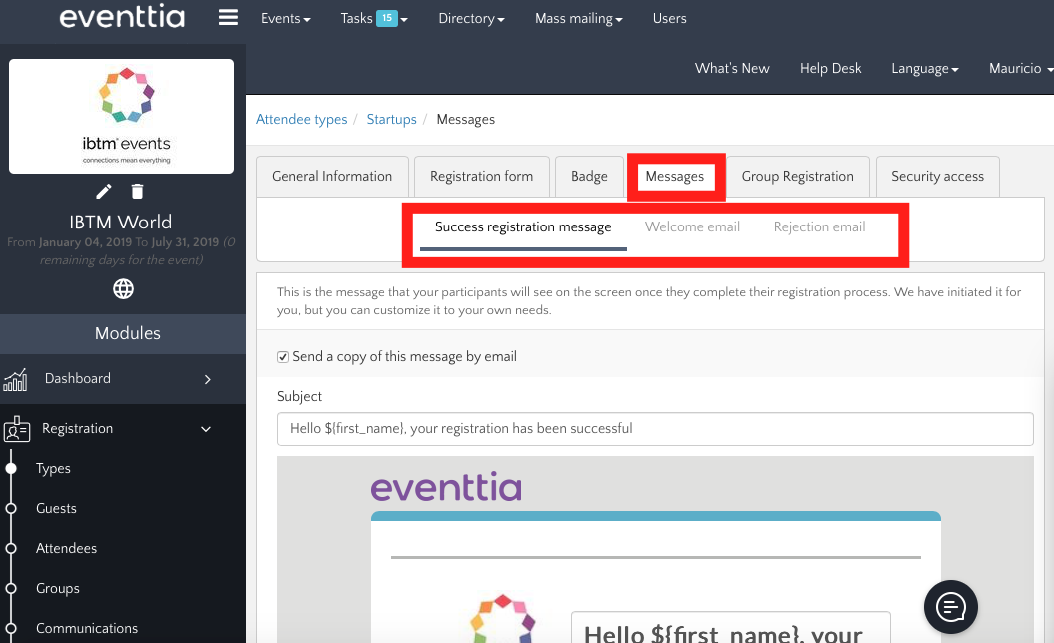Image resolution: width=1054 pixels, height=643 pixels.
Task: Click the pencil edit event icon
Action: (x=104, y=191)
